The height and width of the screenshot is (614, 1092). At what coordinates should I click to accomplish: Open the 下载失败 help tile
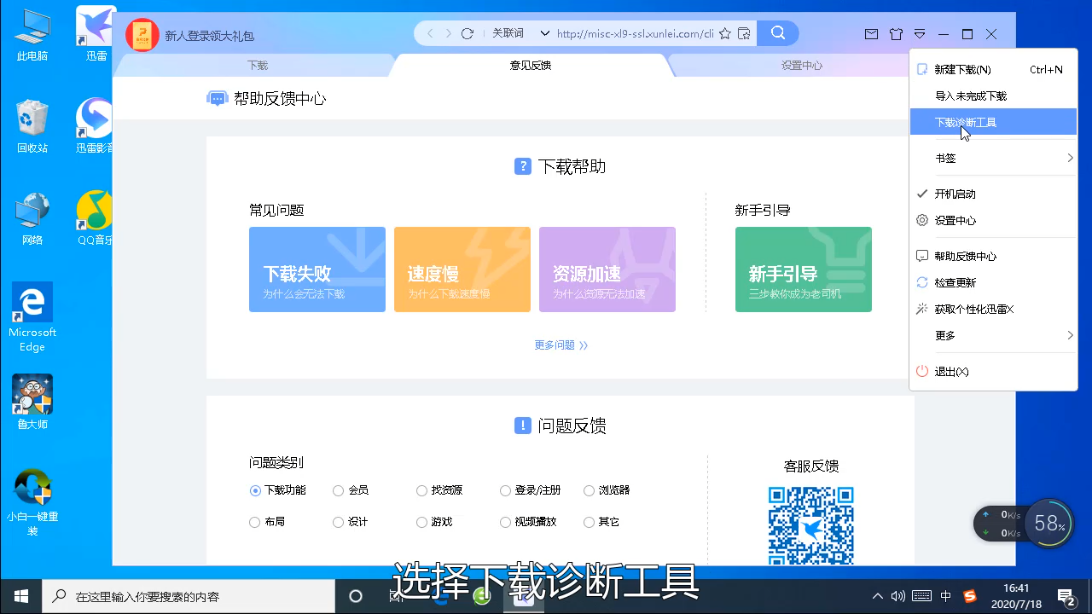[x=317, y=270]
